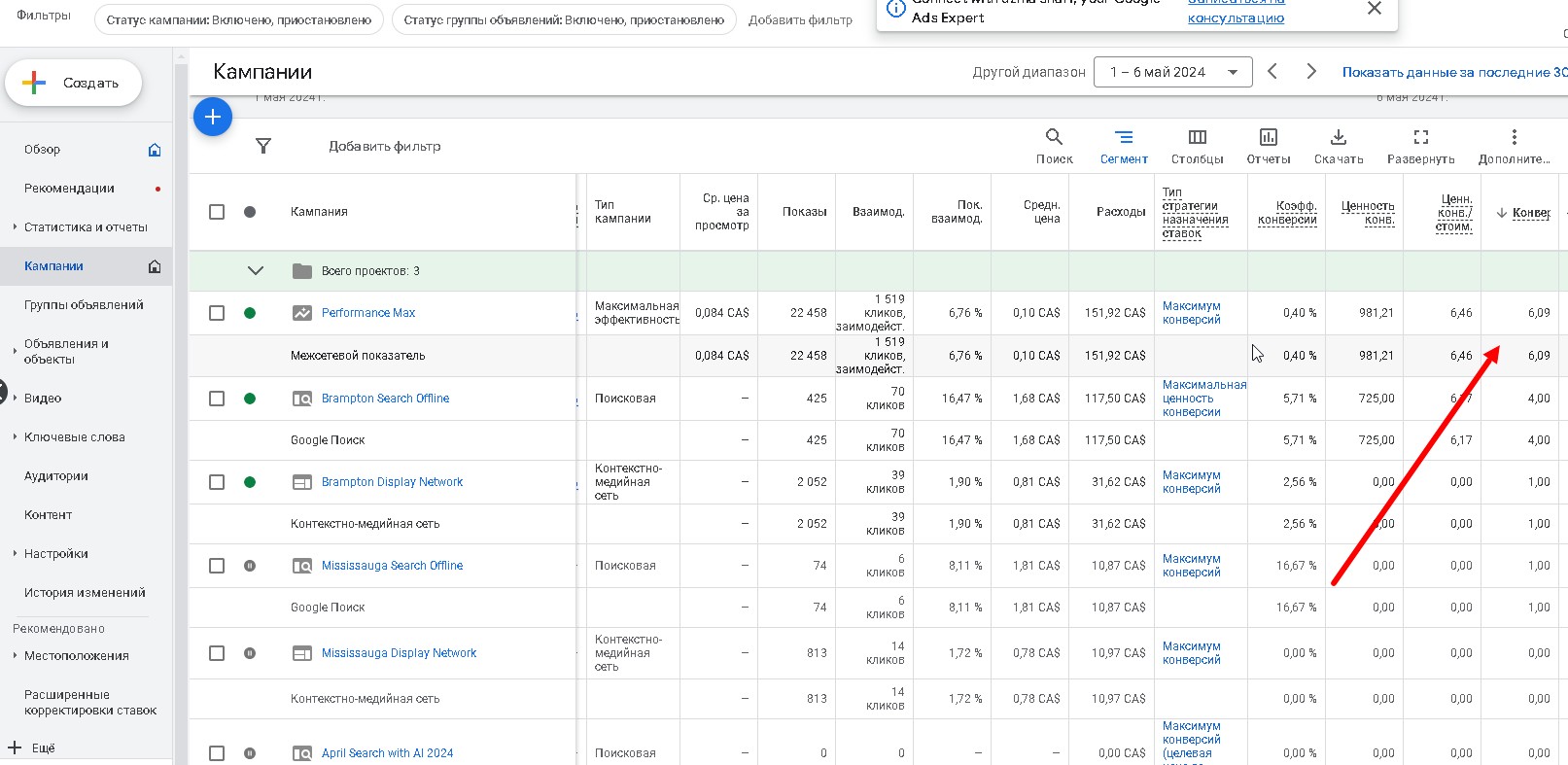
Task: Open the Поиск search tool
Action: 1054,147
